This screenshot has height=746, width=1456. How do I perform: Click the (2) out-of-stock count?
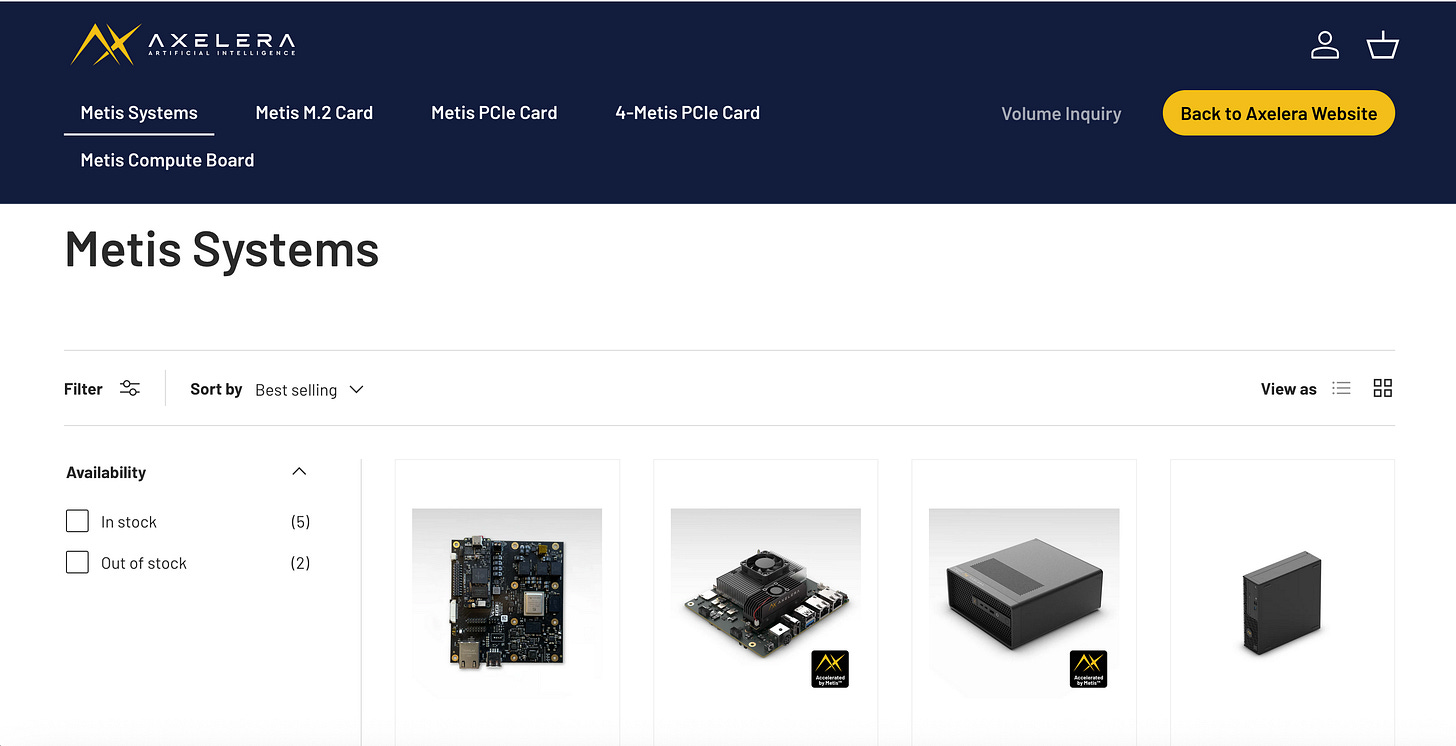coord(300,563)
